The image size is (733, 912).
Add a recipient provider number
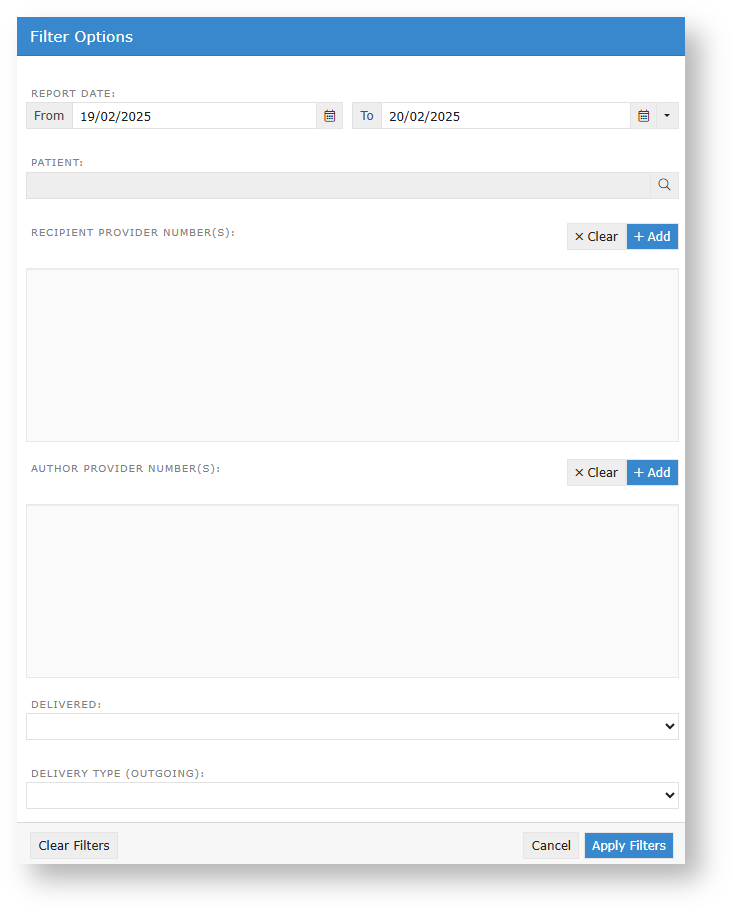652,237
